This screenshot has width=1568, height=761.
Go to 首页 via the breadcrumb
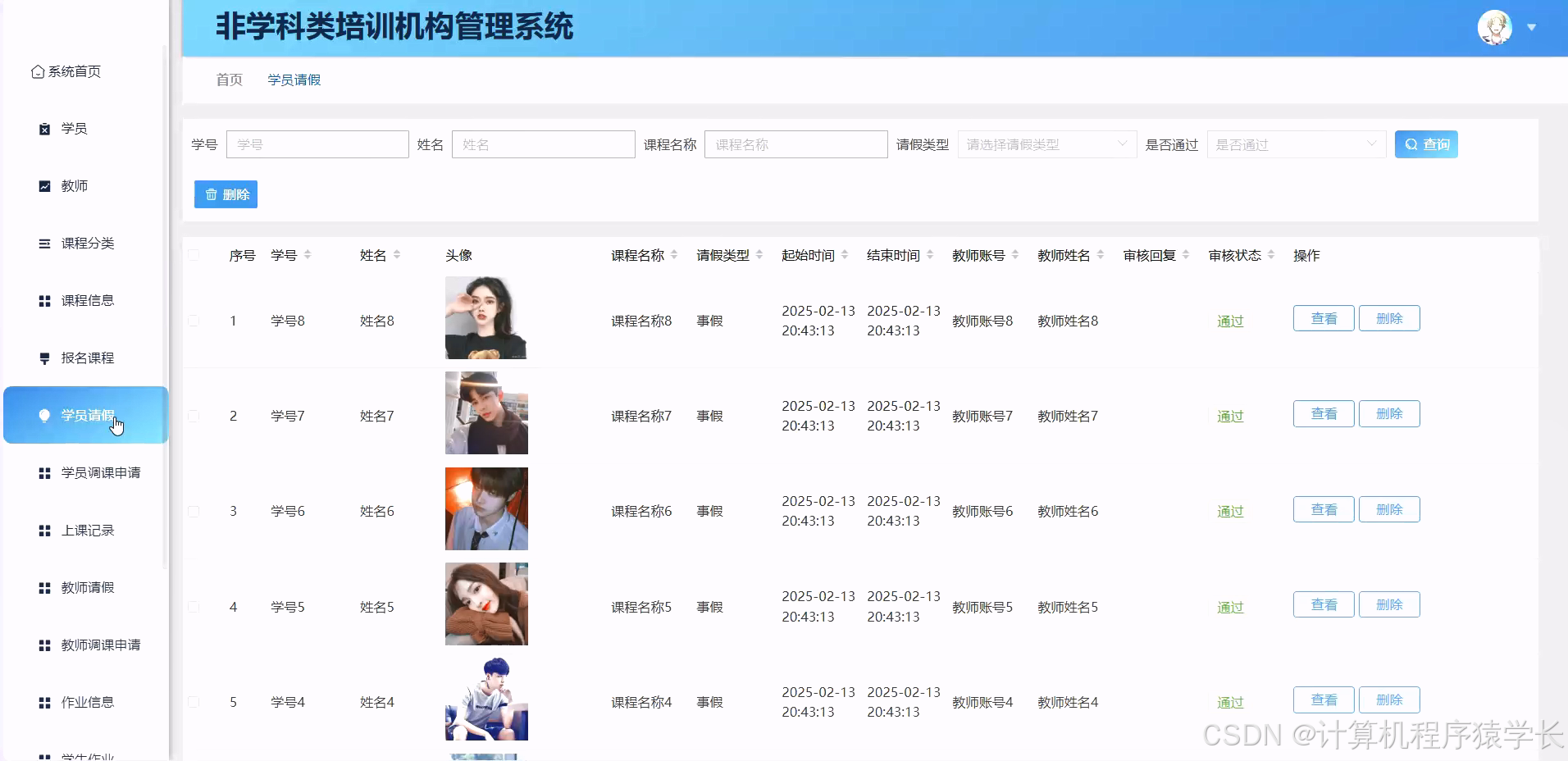pos(227,80)
